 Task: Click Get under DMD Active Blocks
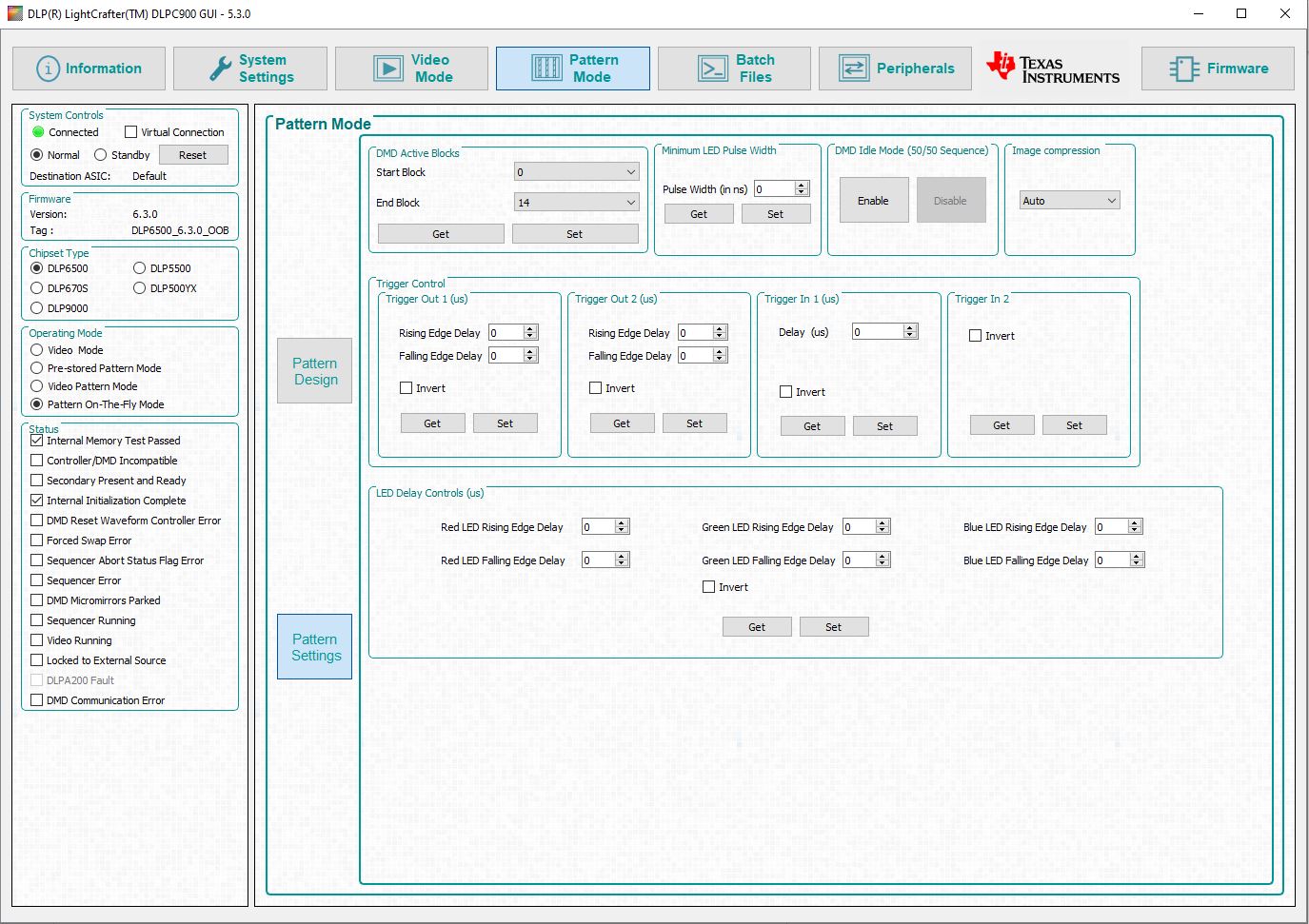pyautogui.click(x=441, y=234)
